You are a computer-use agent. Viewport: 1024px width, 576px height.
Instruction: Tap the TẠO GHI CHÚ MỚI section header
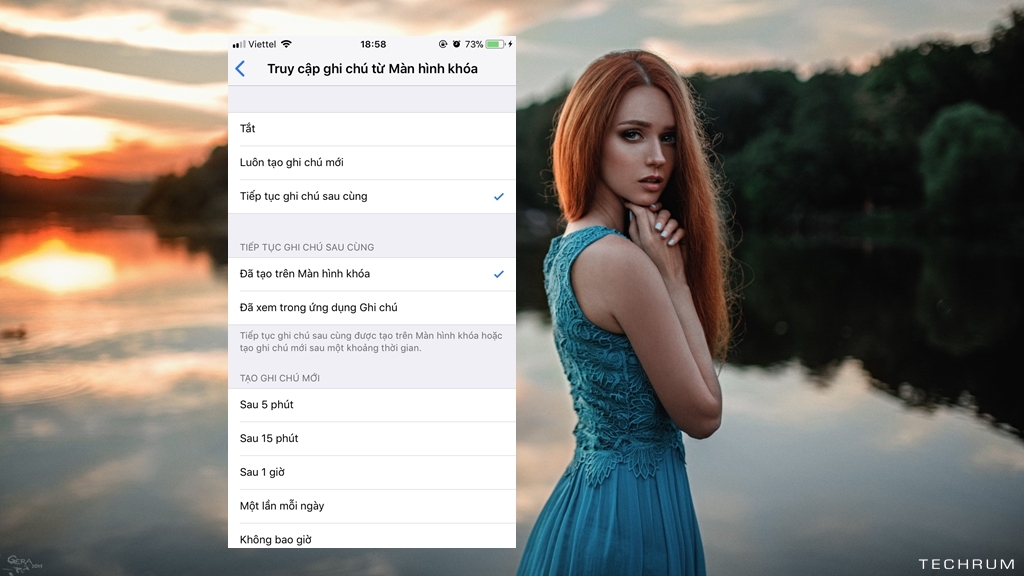point(280,378)
